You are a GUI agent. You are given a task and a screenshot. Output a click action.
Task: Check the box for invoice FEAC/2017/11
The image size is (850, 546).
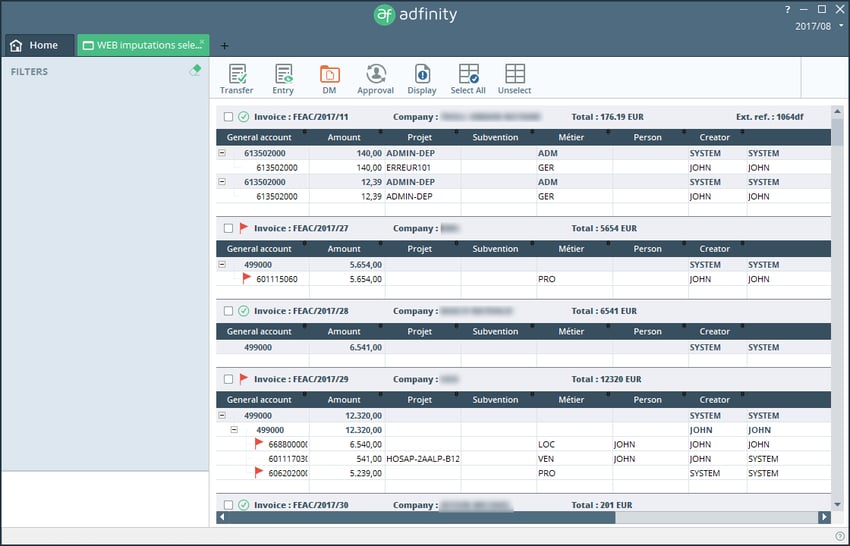tap(229, 117)
